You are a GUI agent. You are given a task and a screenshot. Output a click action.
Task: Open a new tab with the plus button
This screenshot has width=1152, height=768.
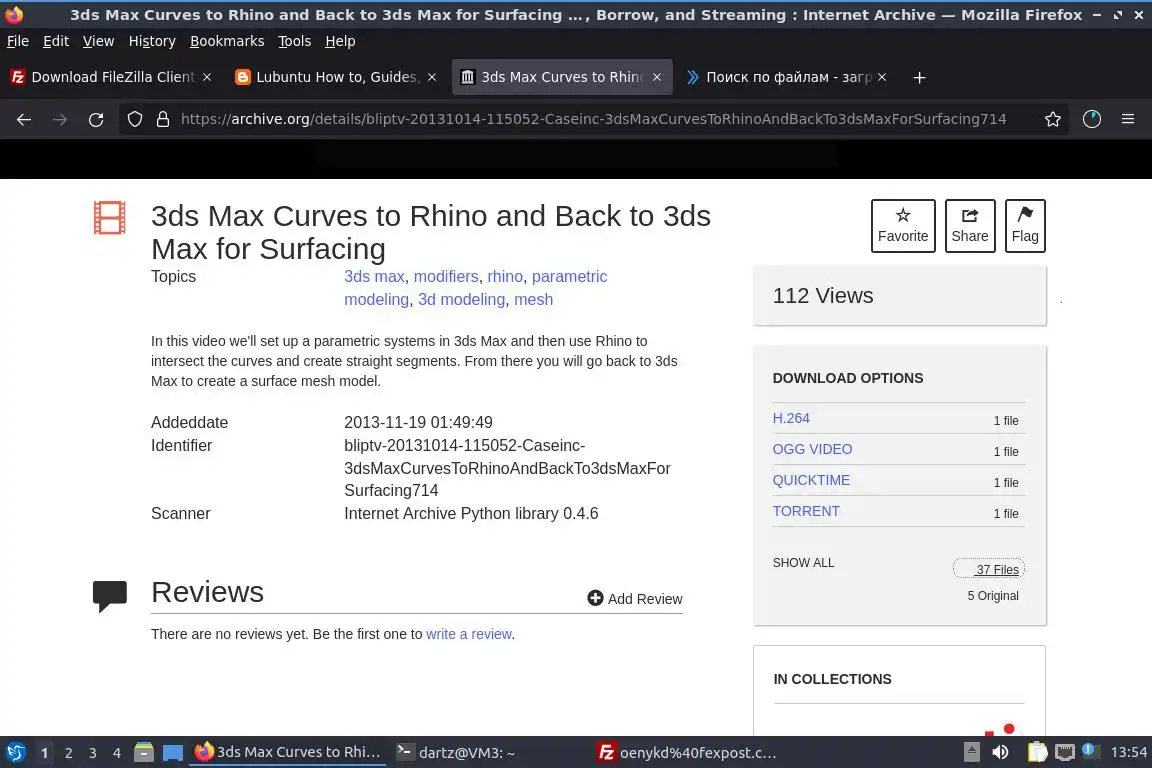[919, 77]
